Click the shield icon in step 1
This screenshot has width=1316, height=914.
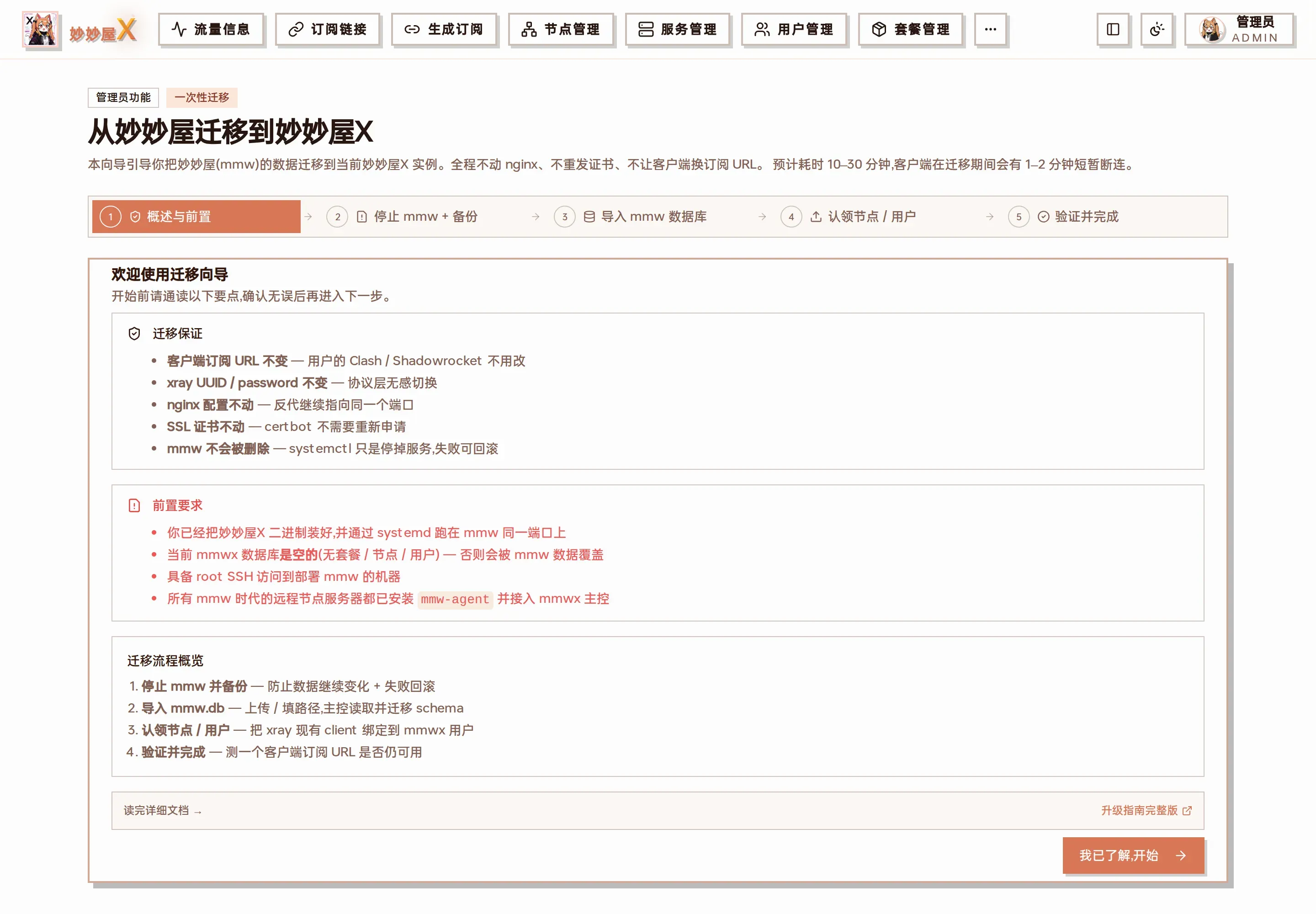point(135,217)
